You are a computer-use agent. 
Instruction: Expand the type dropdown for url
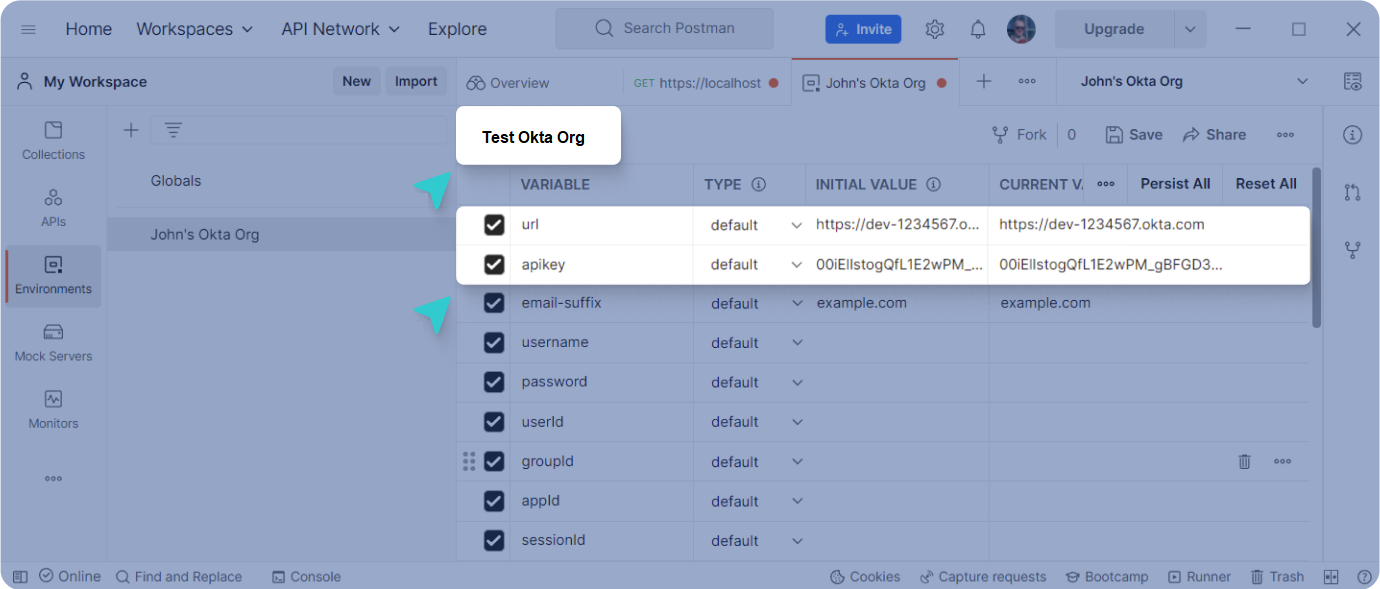tap(796, 225)
